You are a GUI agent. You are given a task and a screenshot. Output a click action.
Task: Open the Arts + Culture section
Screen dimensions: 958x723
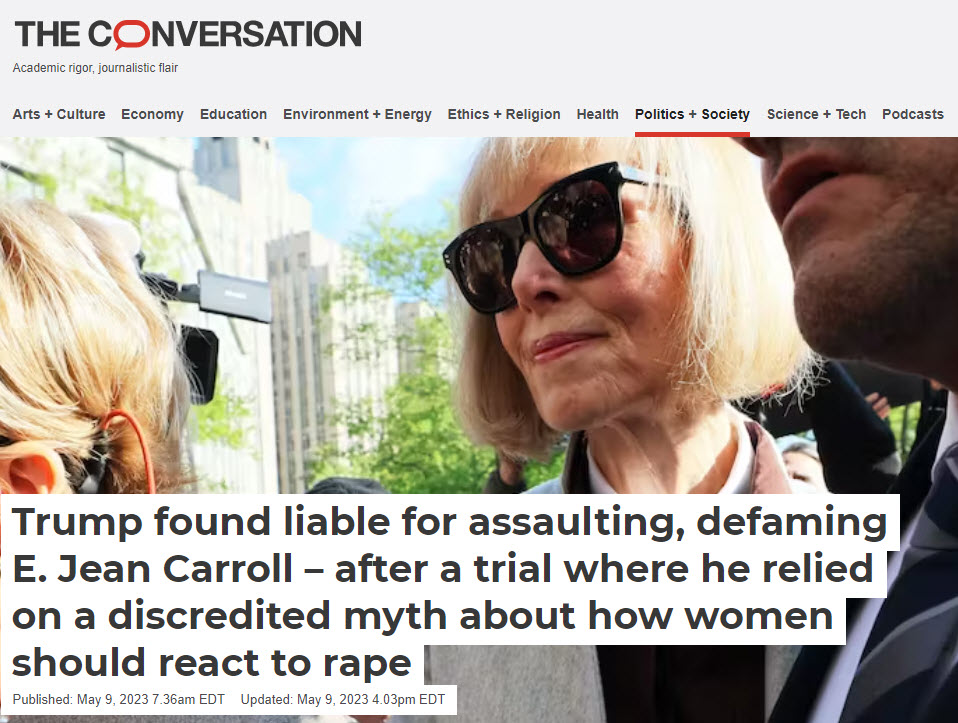coord(59,114)
